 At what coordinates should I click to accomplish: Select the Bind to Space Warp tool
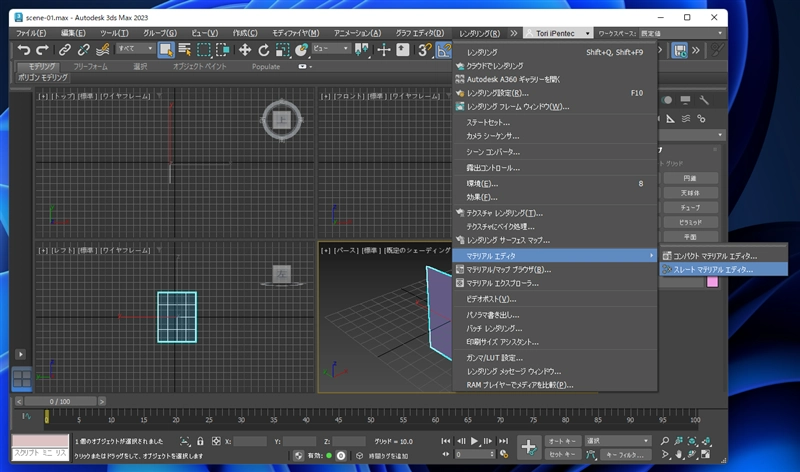click(103, 49)
